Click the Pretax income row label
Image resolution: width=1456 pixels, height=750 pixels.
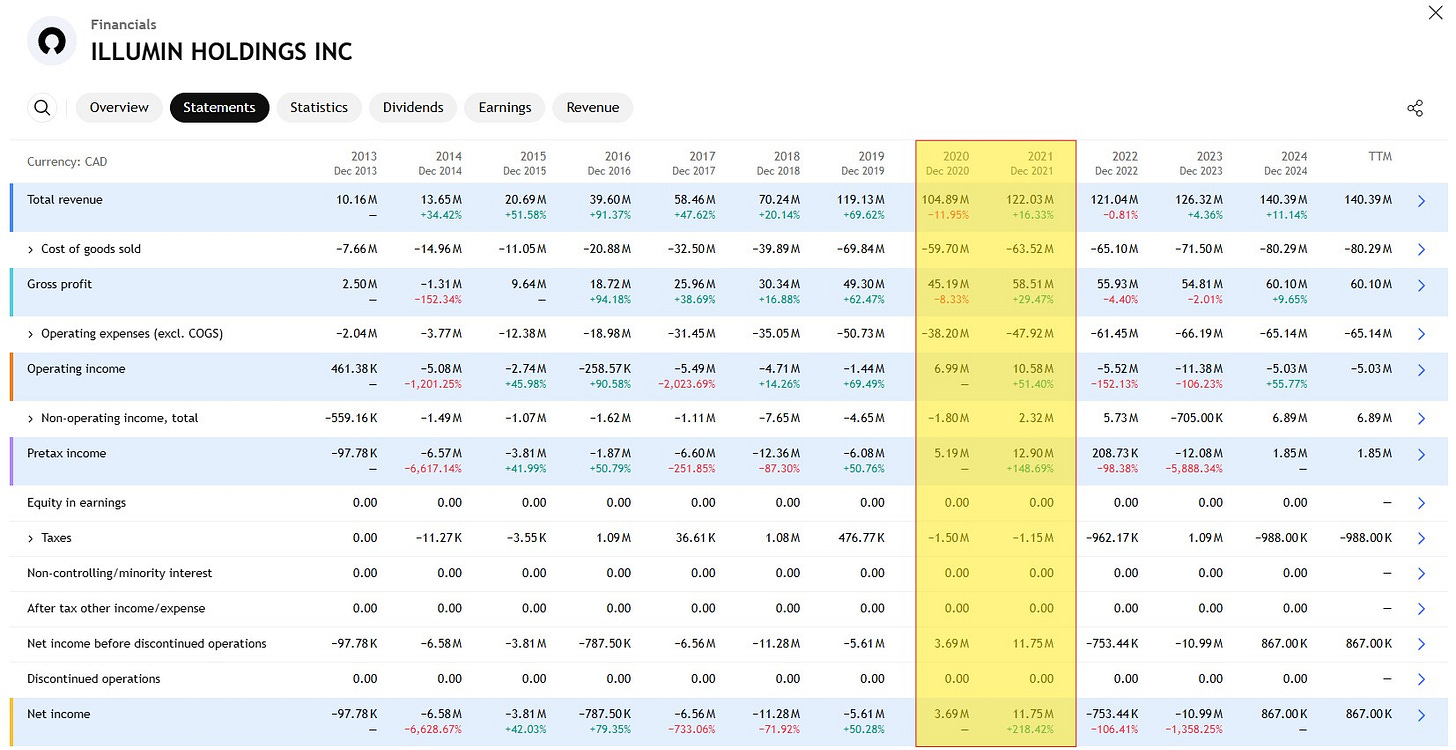(66, 453)
